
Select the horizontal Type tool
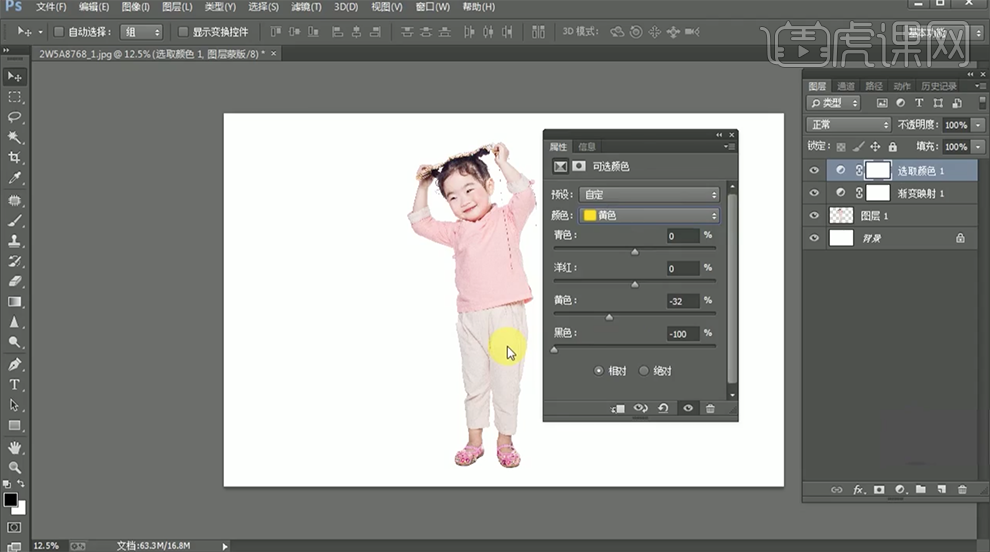click(x=15, y=384)
